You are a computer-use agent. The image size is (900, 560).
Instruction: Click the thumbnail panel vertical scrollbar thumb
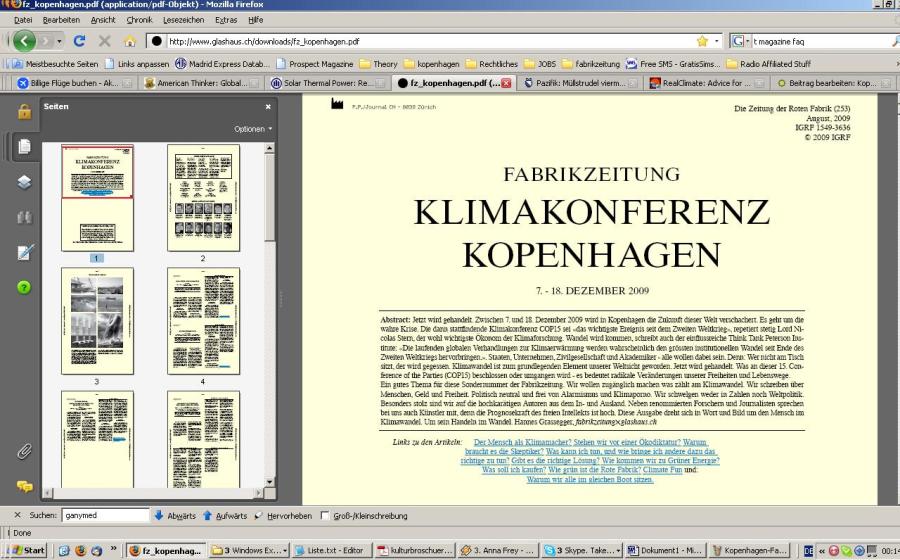269,198
